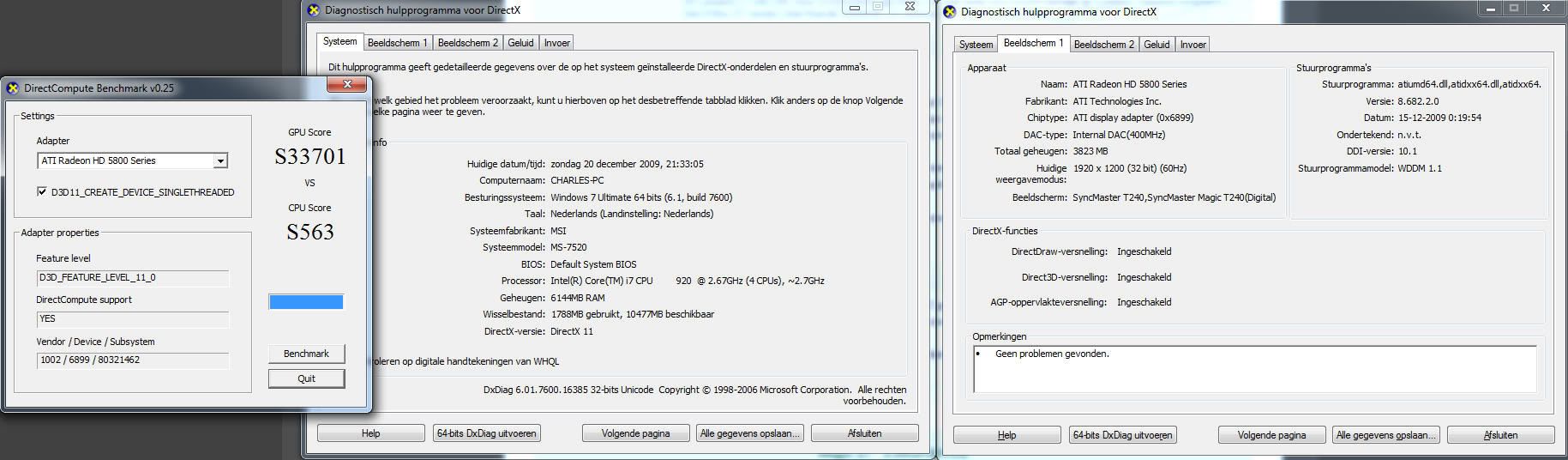Click the 6144MB RAM memory value
Viewport: 1568px width, 460px height.
pos(578,298)
